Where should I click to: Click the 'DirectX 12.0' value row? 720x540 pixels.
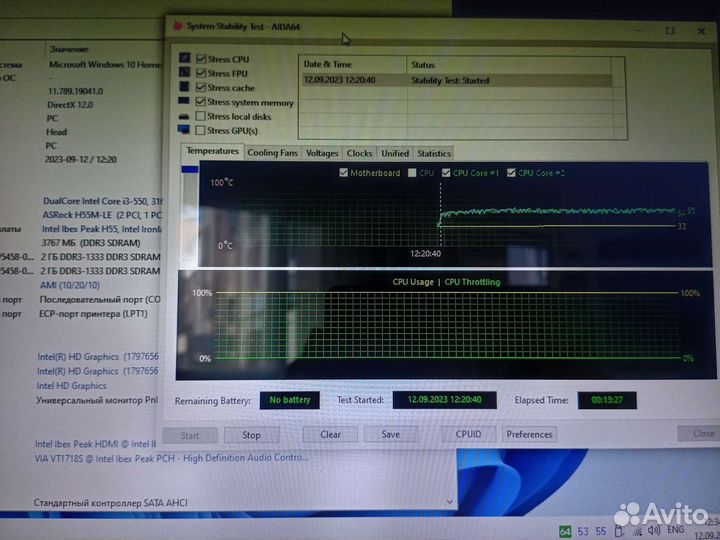(70, 105)
